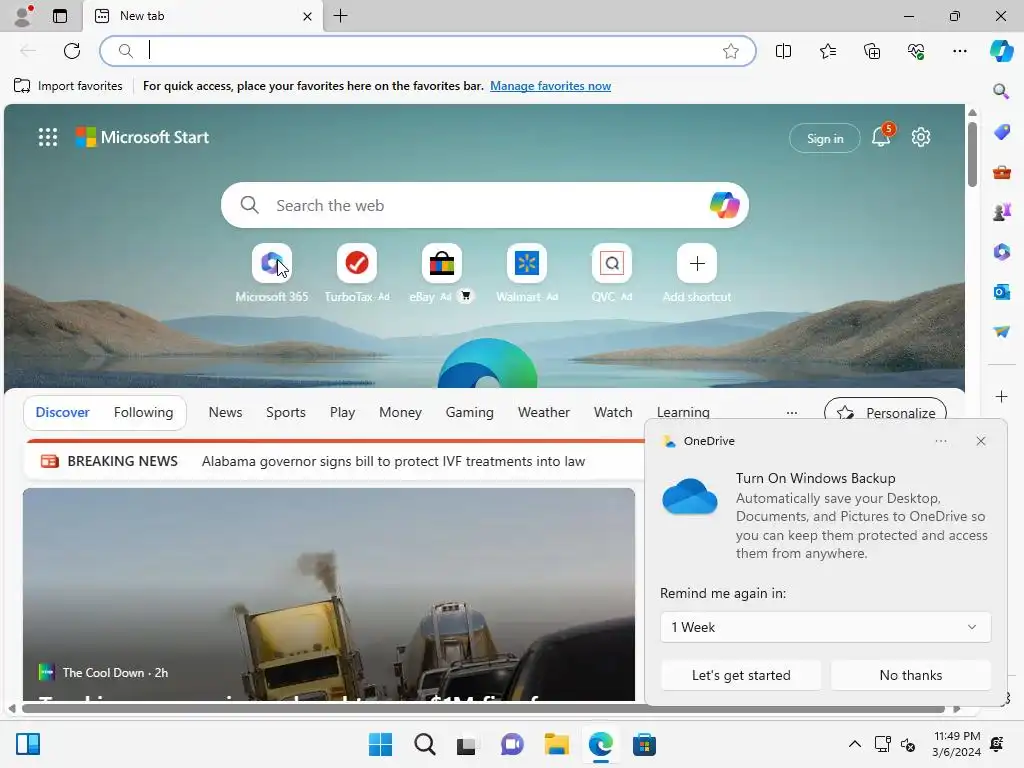The width and height of the screenshot is (1024, 768).
Task: Open sidebar Search icon
Action: pos(1001,91)
